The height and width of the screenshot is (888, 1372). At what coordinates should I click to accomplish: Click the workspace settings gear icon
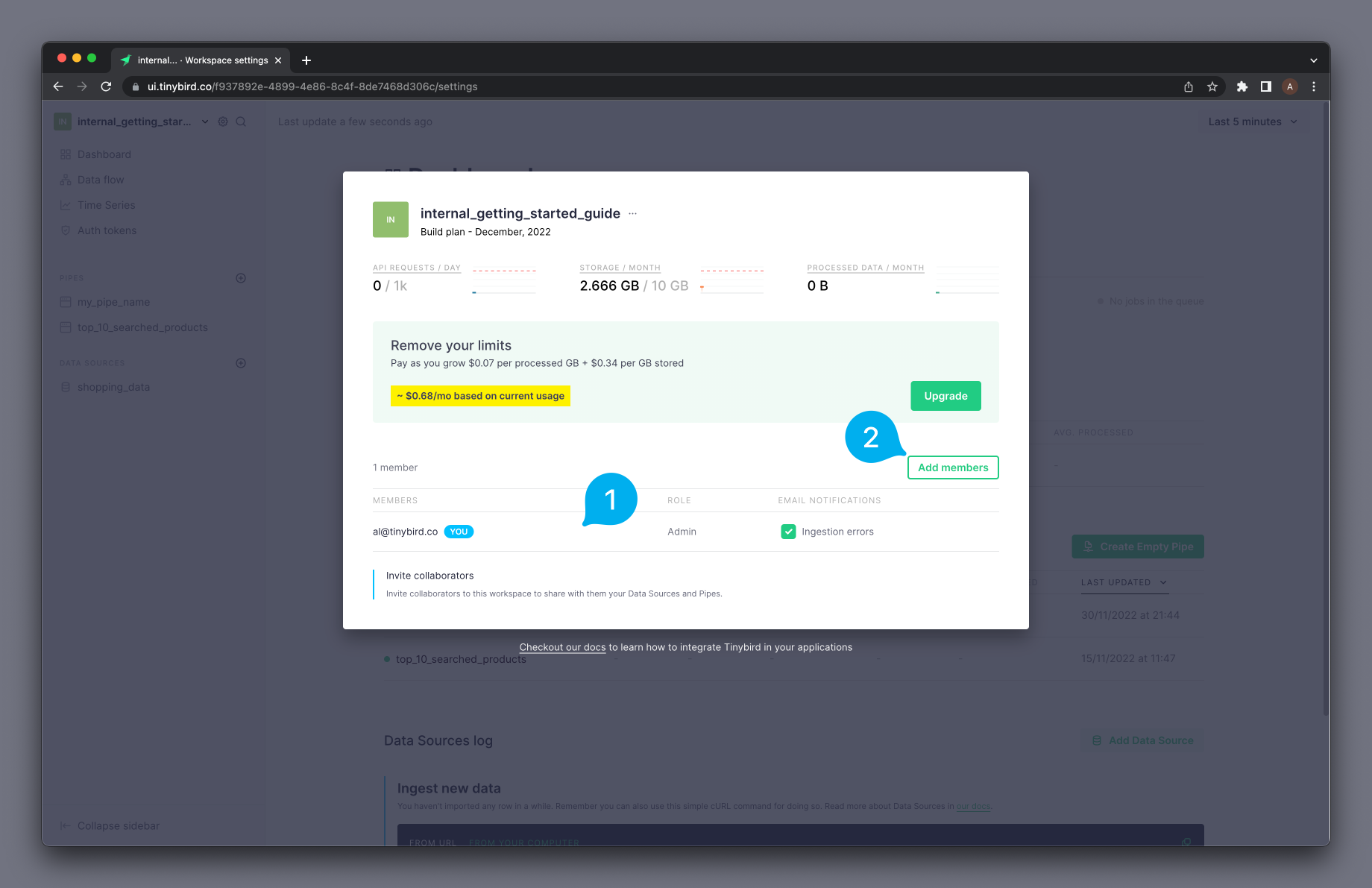[223, 122]
